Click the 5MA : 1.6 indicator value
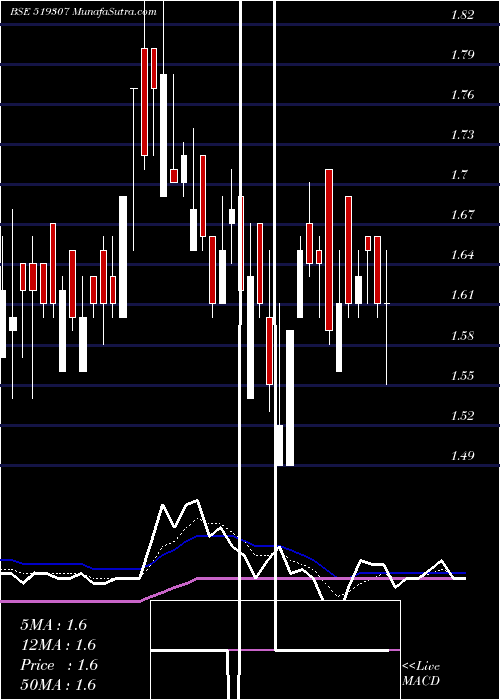Viewport: 500px width, 700px height. pos(54,625)
